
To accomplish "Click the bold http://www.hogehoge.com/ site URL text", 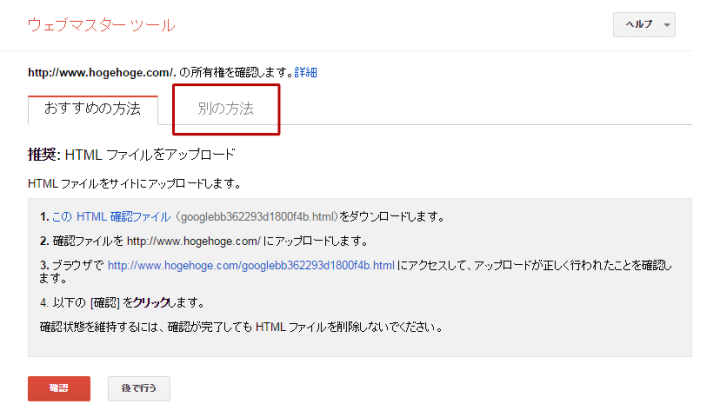I will coord(94,73).
